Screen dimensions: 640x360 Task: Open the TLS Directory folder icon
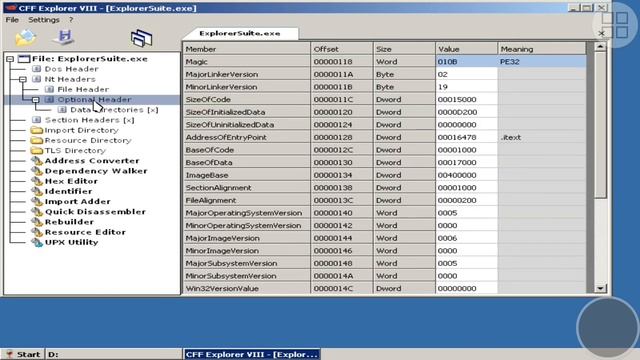point(37,150)
